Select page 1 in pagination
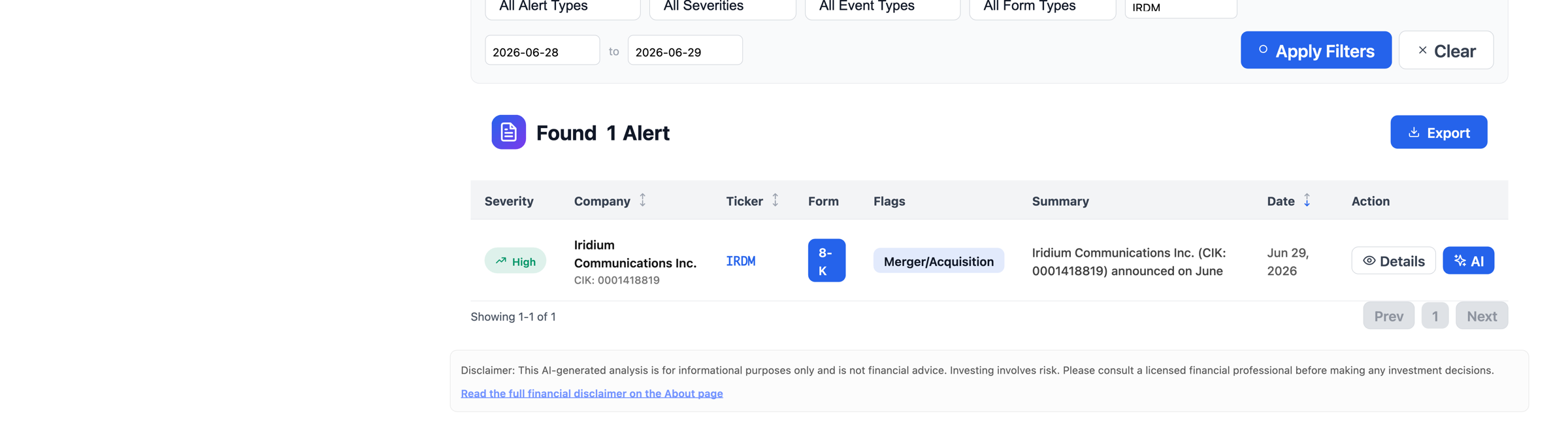 point(1435,316)
